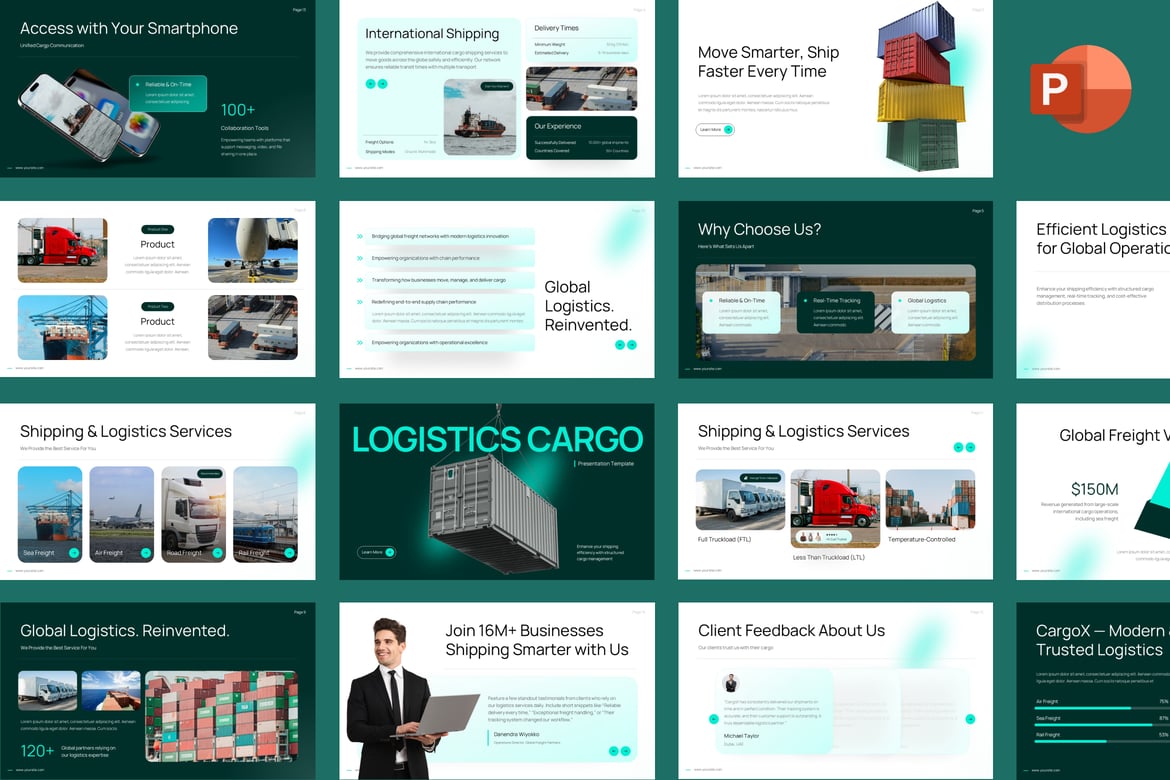Click the 120+ global partners figure
This screenshot has height=780, width=1170.
(x=37, y=751)
